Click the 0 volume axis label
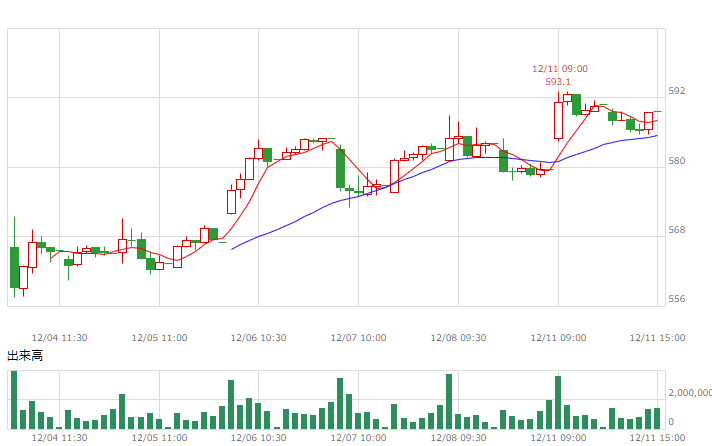712x446 pixels. click(671, 422)
